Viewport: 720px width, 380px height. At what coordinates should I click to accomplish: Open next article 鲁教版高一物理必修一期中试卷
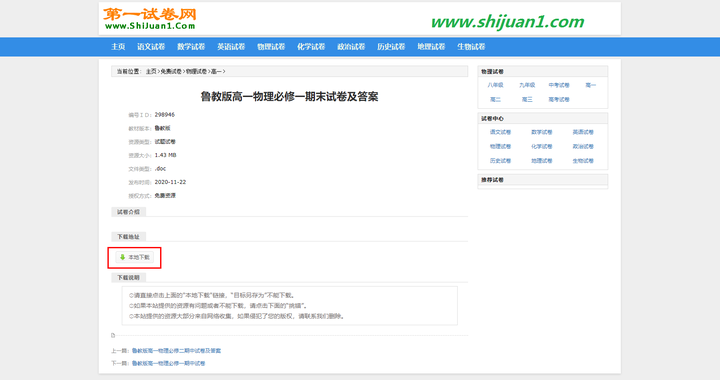[x=169, y=363]
